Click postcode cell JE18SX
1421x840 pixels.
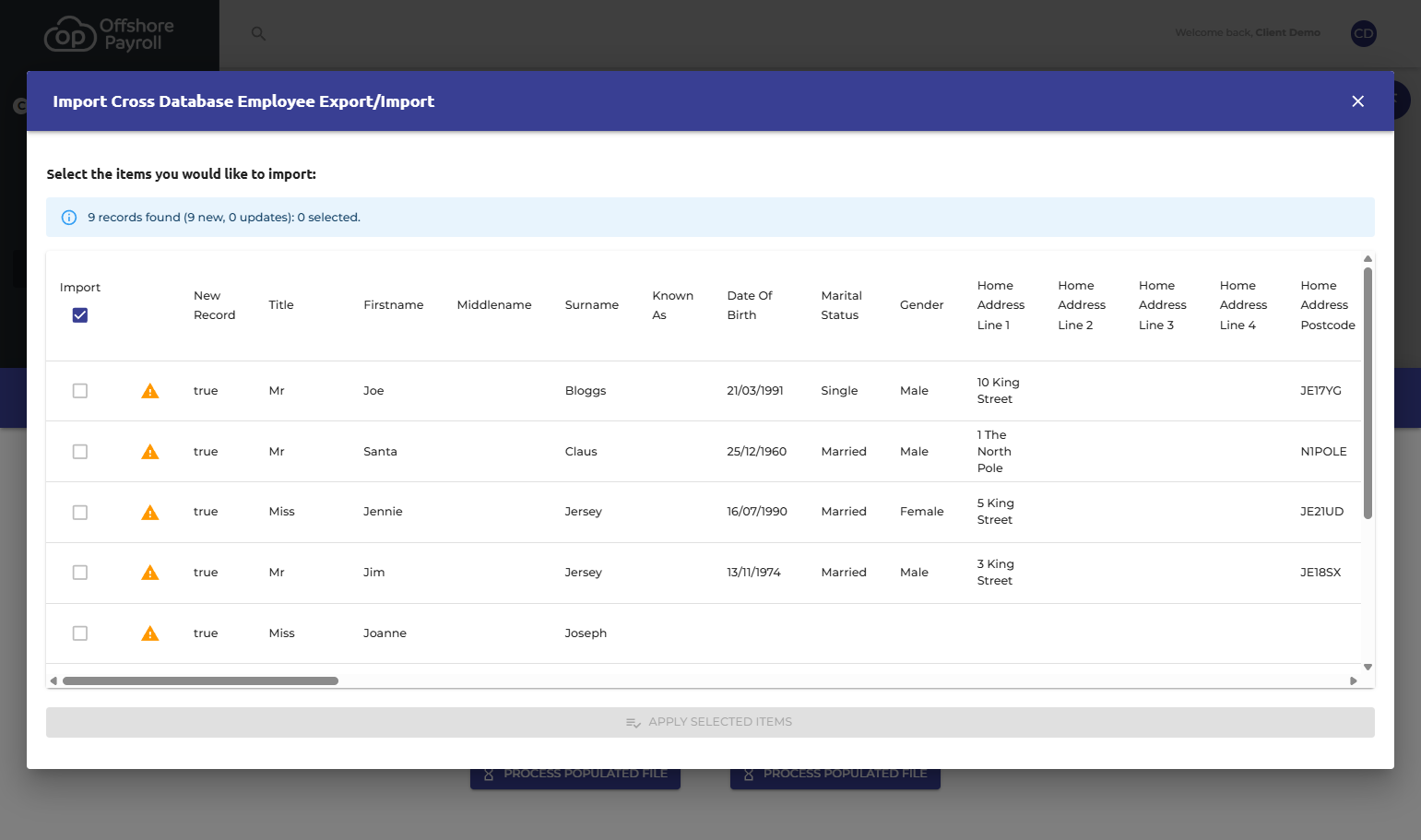point(1320,573)
